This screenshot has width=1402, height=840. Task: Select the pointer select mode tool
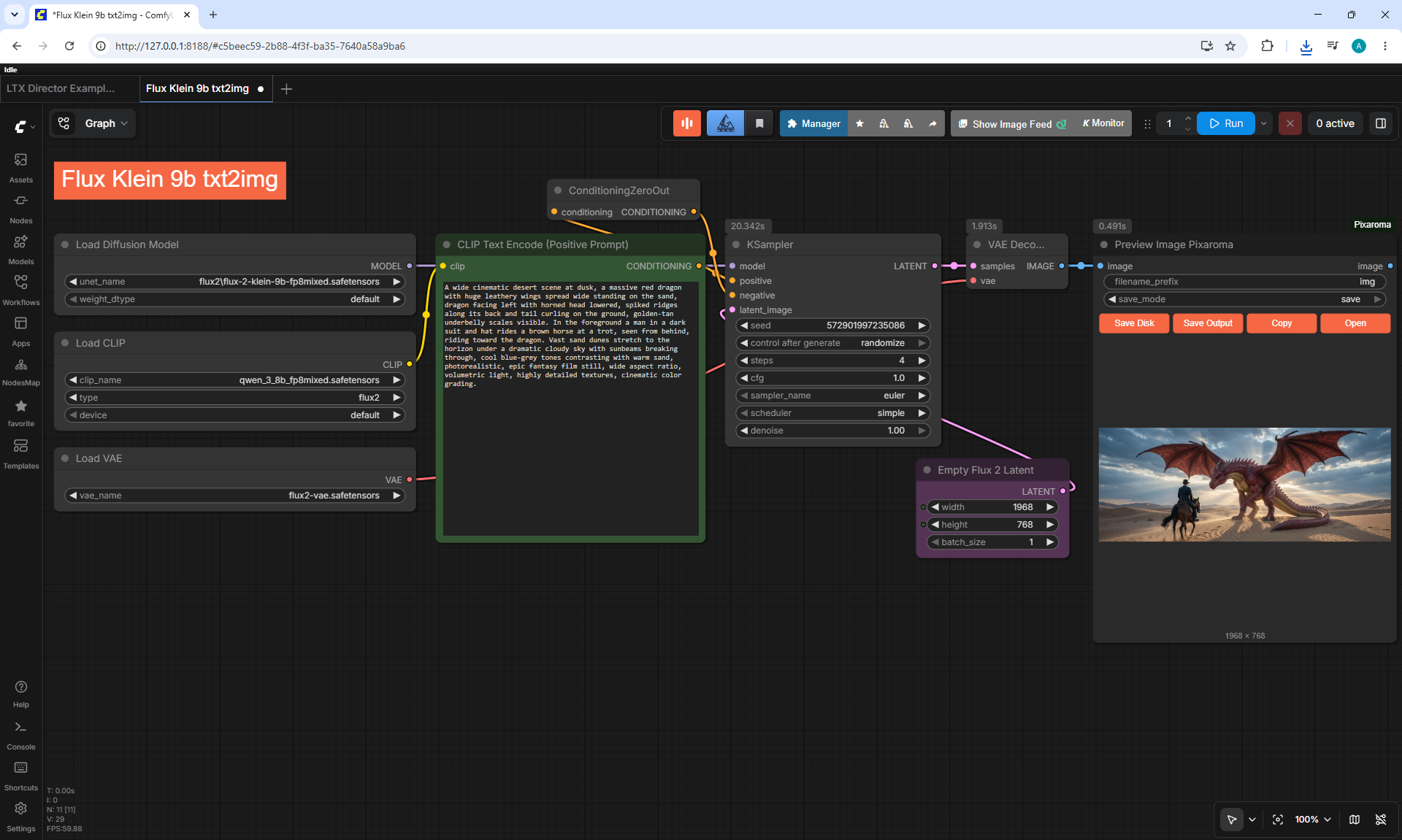click(x=1232, y=820)
